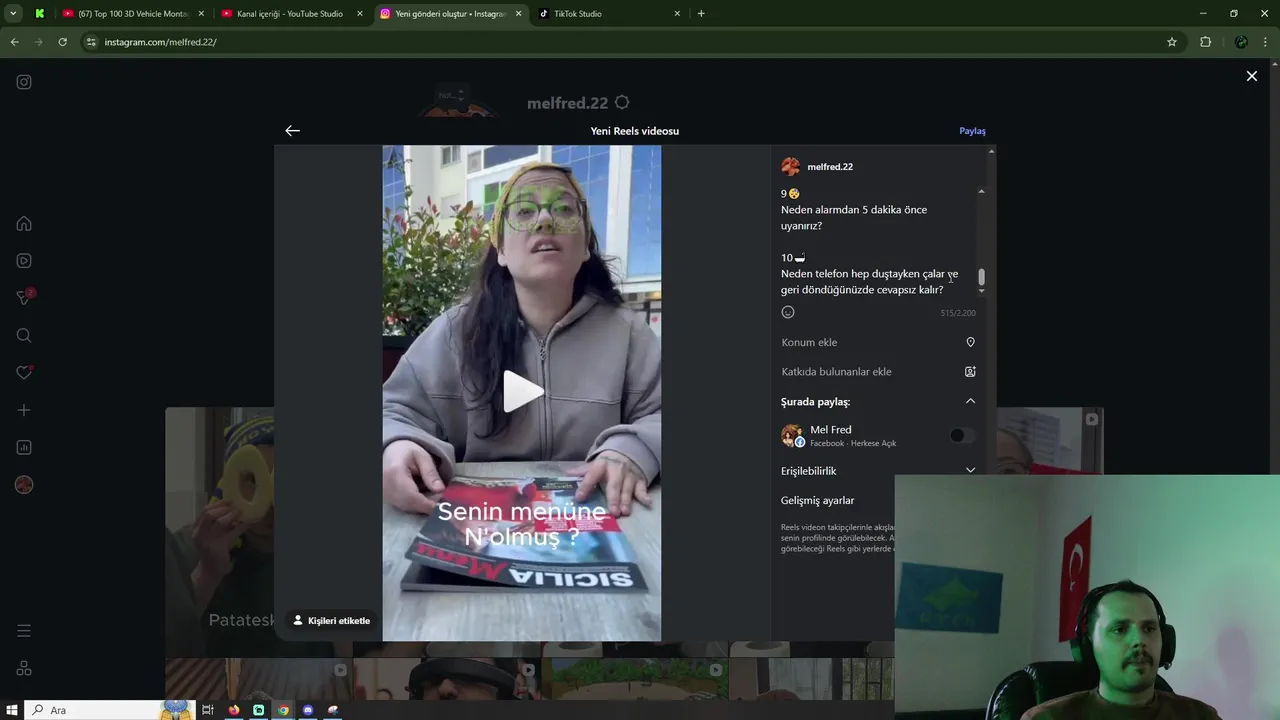Image resolution: width=1280 pixels, height=720 pixels.
Task: Click the Chrome icon in the taskbar
Action: (x=284, y=710)
